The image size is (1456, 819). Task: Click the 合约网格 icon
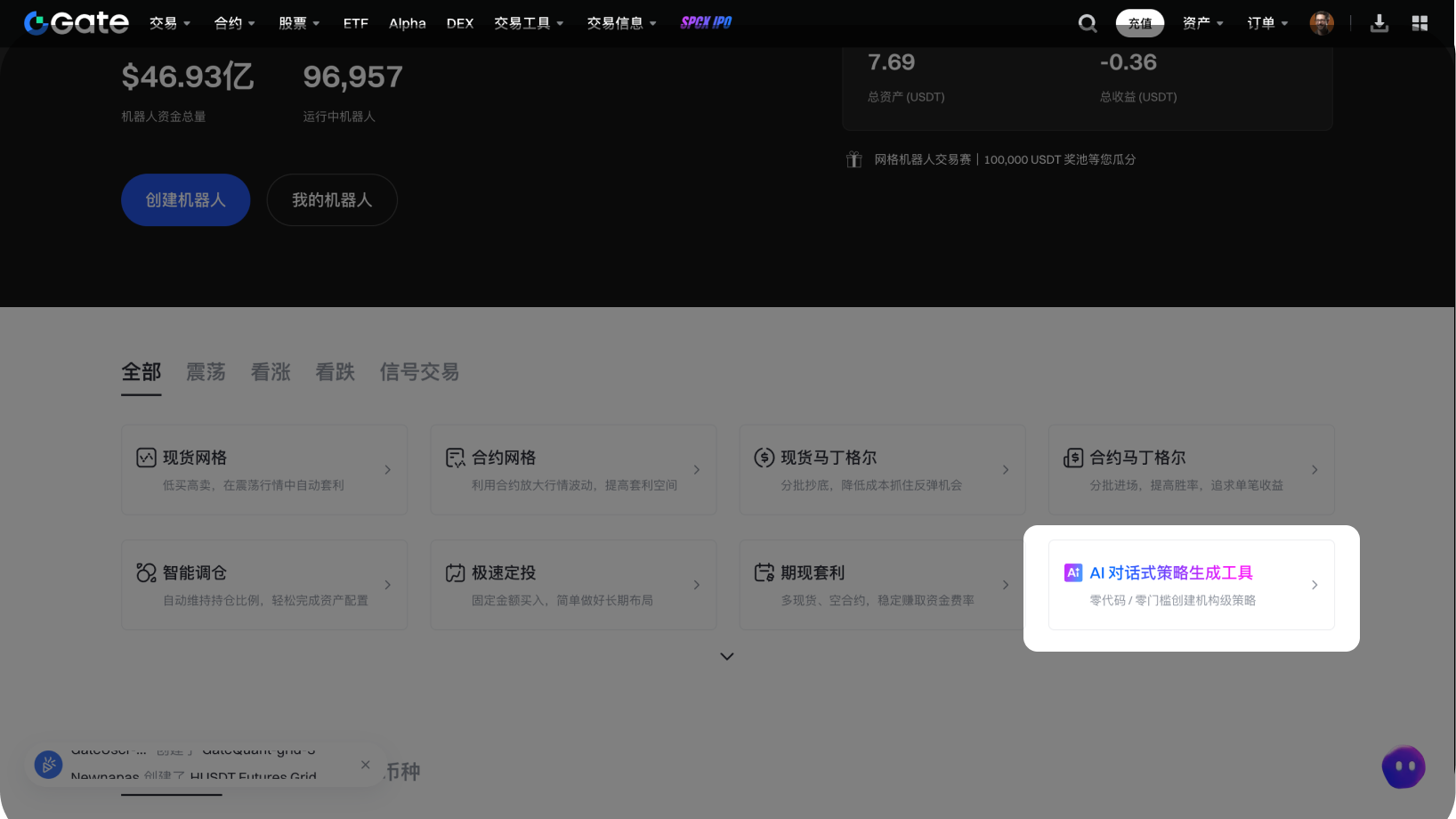pyautogui.click(x=455, y=458)
